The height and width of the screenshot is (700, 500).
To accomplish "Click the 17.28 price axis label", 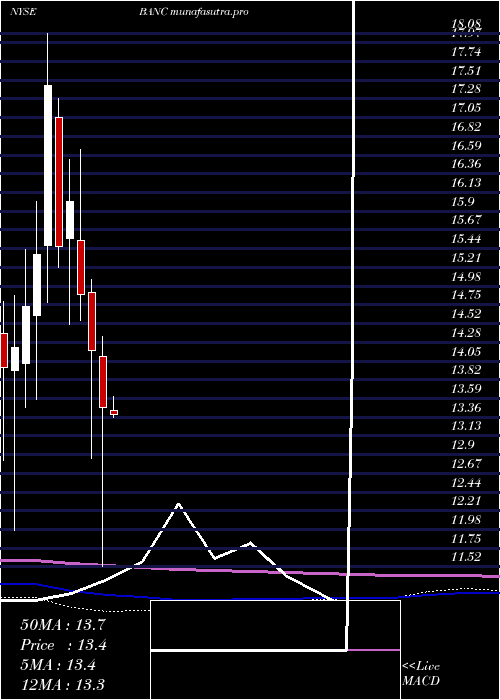I will [466, 89].
